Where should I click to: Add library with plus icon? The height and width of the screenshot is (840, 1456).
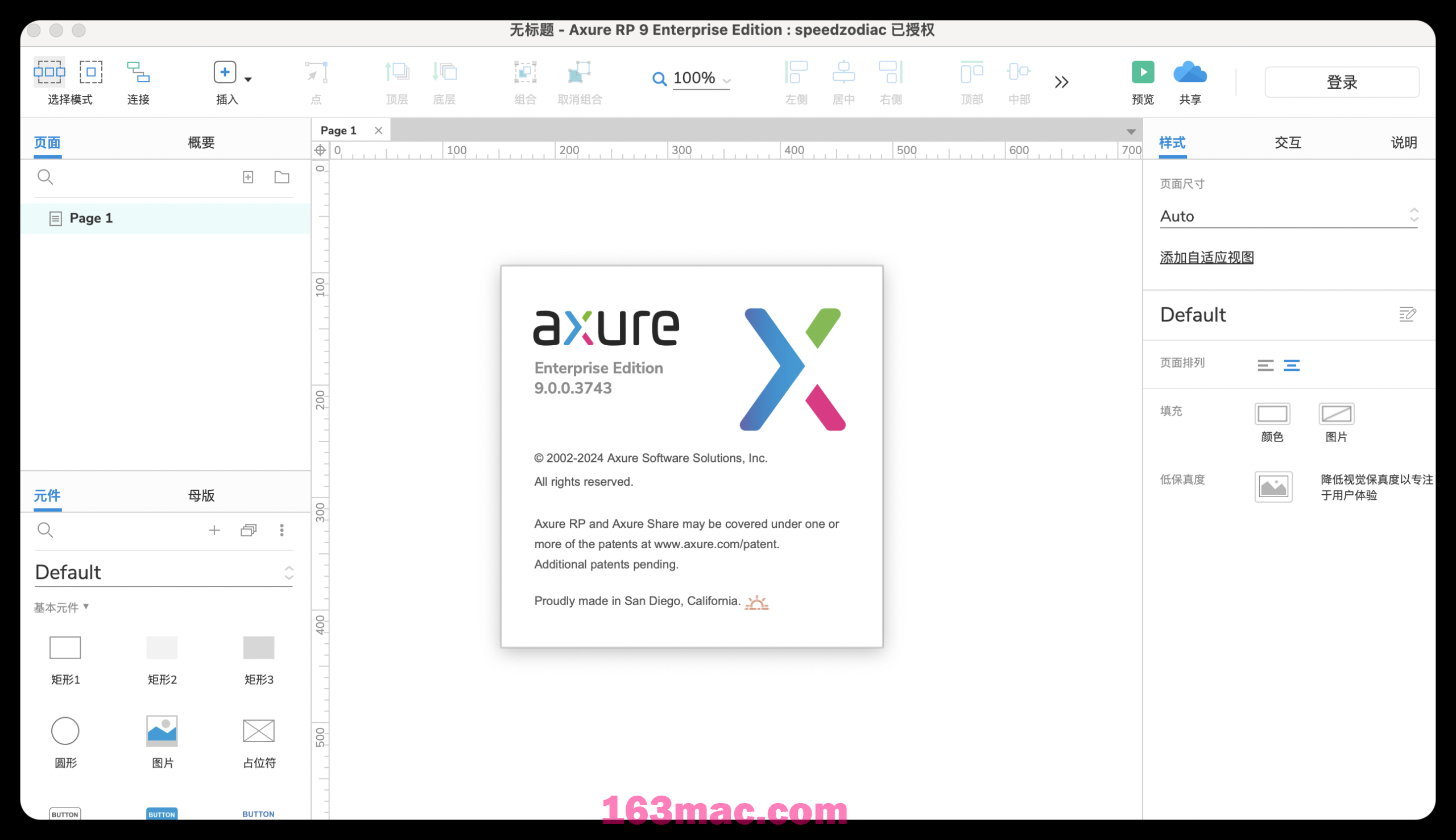point(214,530)
